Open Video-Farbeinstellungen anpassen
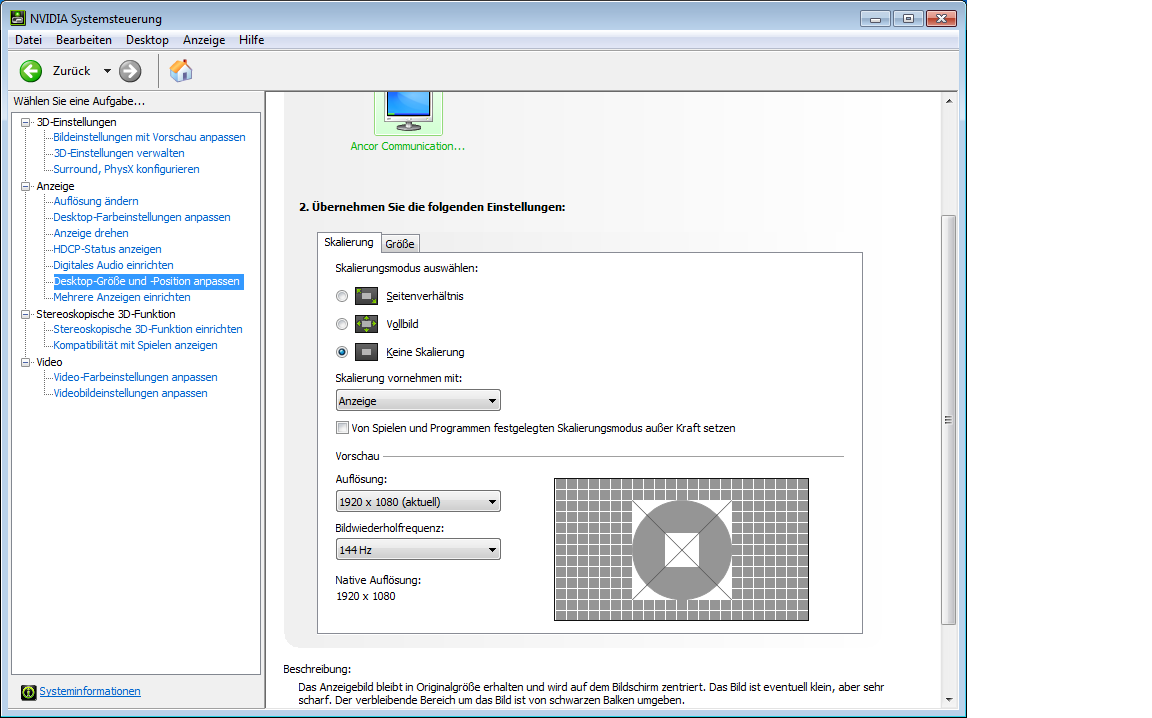The width and height of the screenshot is (1152, 718). (135, 377)
